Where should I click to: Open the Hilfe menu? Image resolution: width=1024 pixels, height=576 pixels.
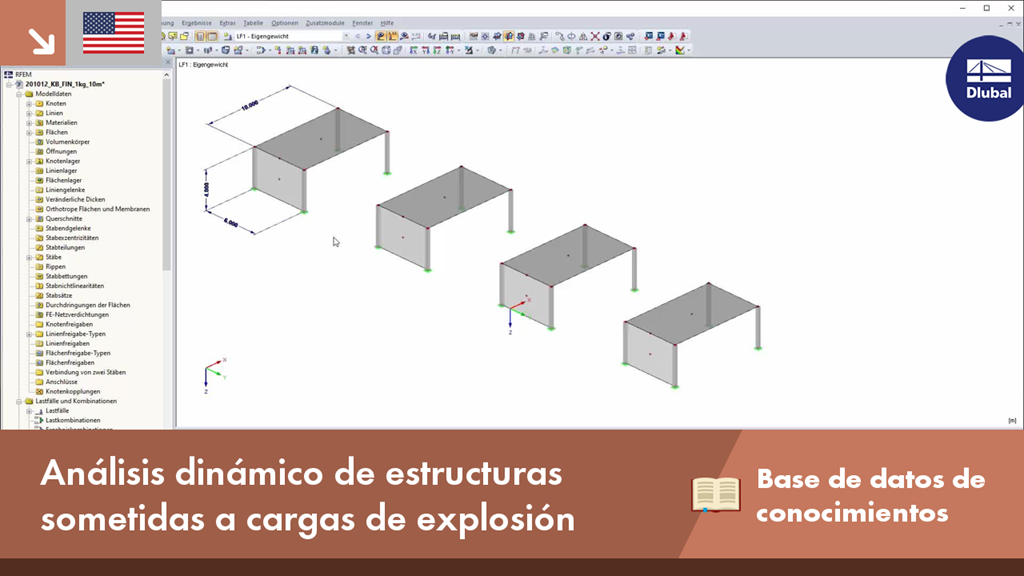[x=387, y=23]
